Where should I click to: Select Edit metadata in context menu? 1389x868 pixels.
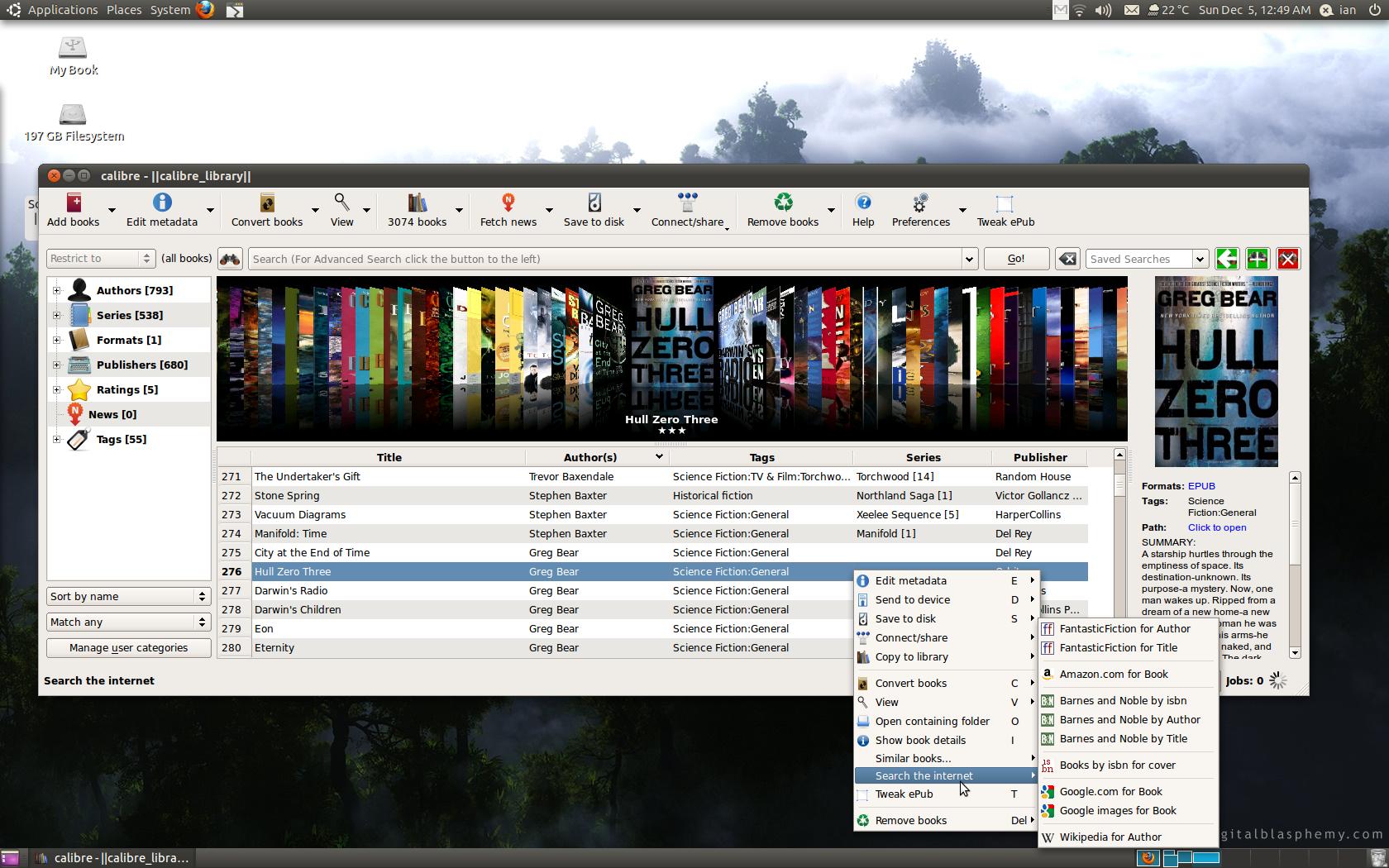tap(946, 580)
